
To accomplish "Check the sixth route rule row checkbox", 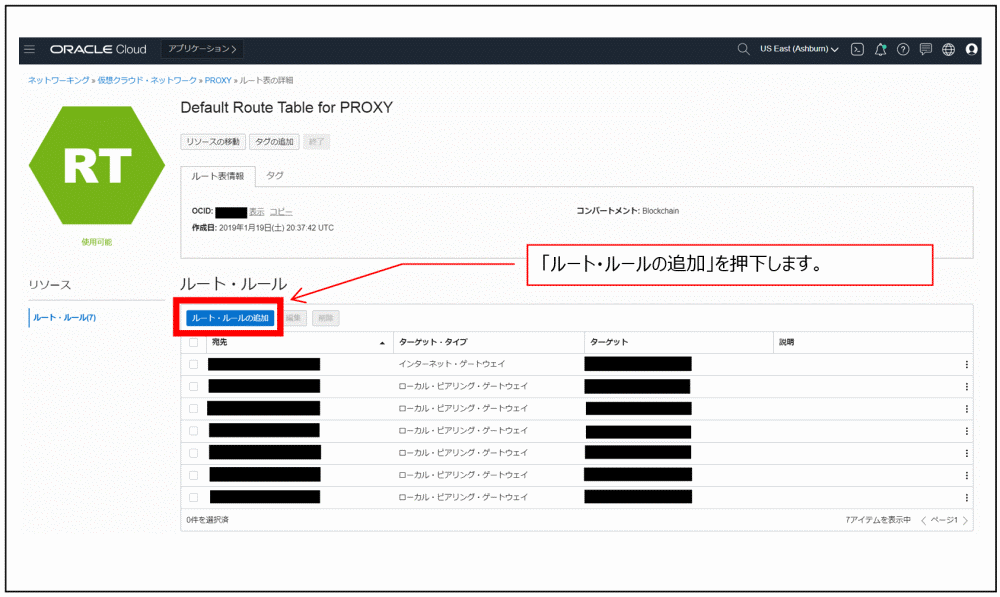I will (x=193, y=475).
